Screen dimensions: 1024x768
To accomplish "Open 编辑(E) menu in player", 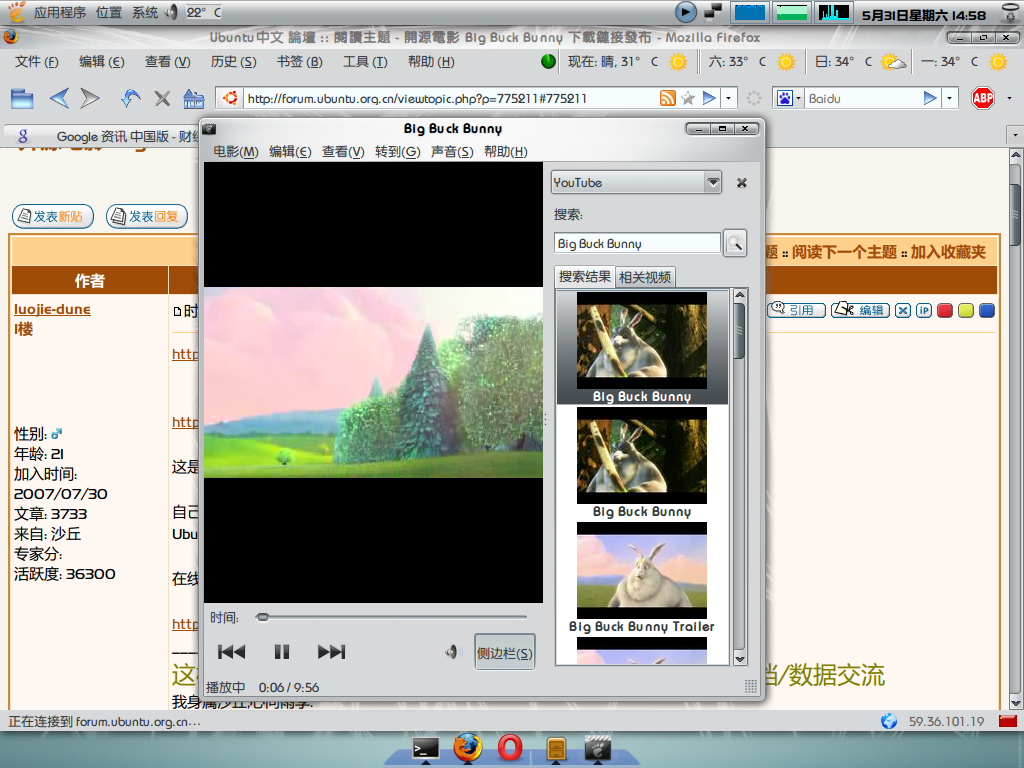I will tap(290, 152).
